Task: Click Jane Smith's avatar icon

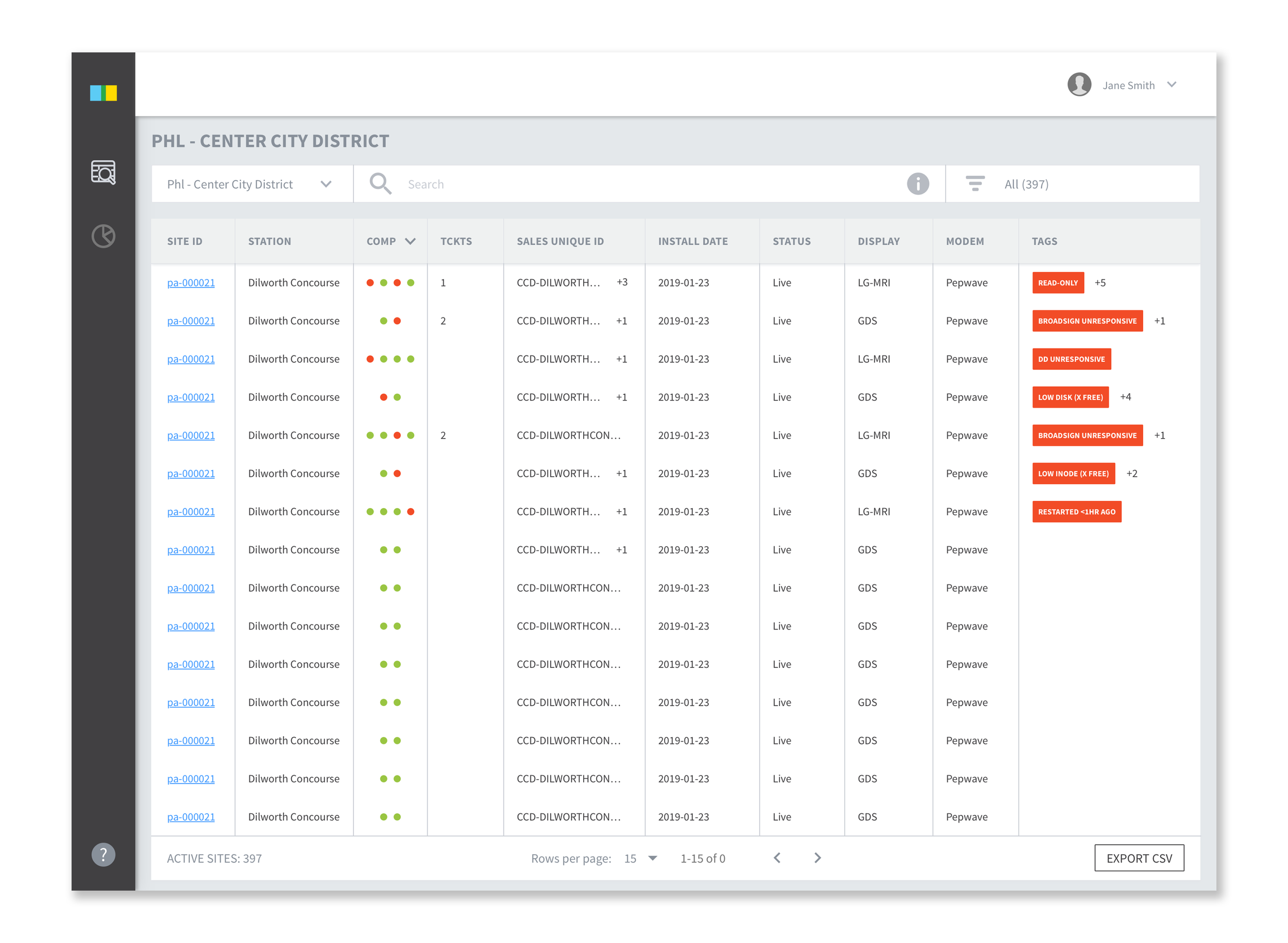Action: point(1079,85)
